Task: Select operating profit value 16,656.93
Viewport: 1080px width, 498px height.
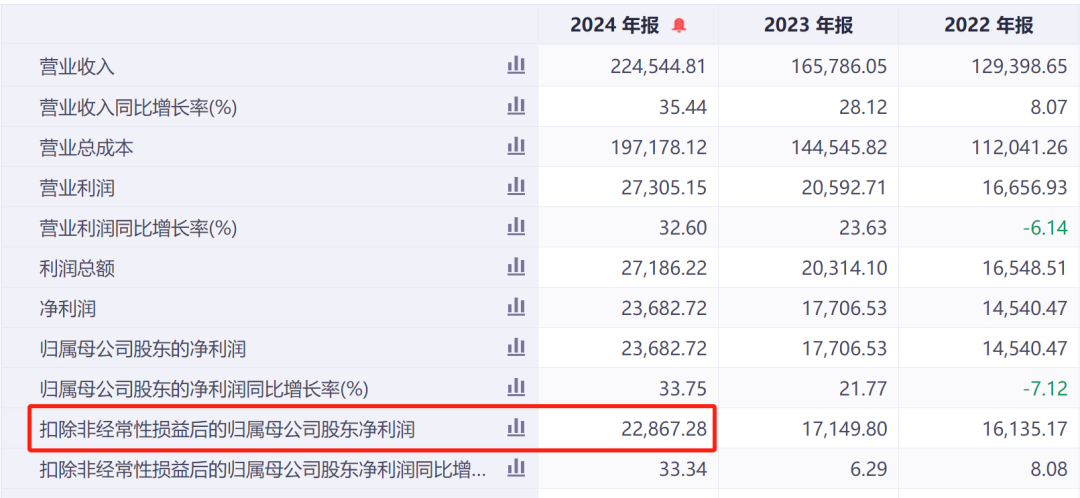Action: point(1024,187)
